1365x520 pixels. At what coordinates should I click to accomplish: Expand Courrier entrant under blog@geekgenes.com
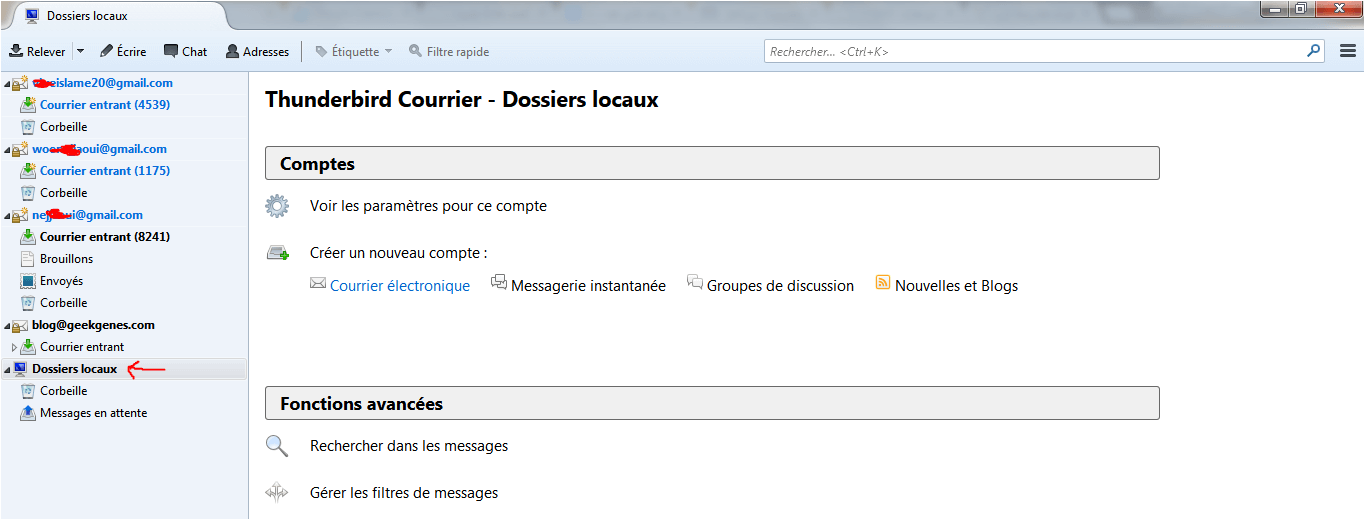point(14,348)
